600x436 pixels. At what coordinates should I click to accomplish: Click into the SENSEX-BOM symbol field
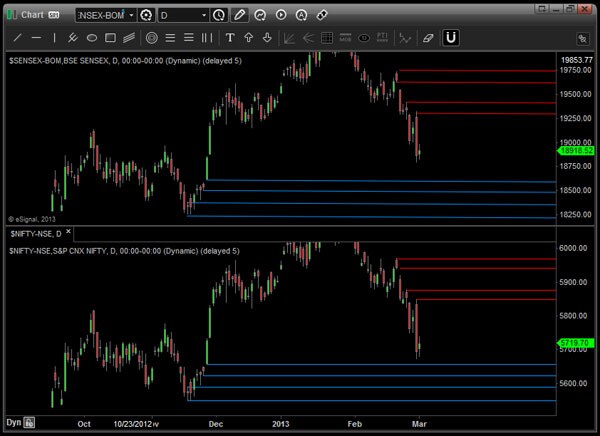pyautogui.click(x=101, y=15)
